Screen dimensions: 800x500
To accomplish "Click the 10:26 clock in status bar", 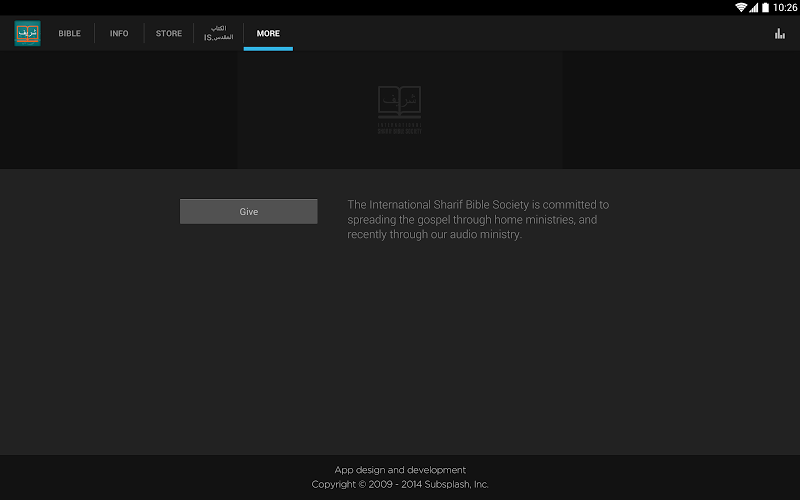I will 785,8.
